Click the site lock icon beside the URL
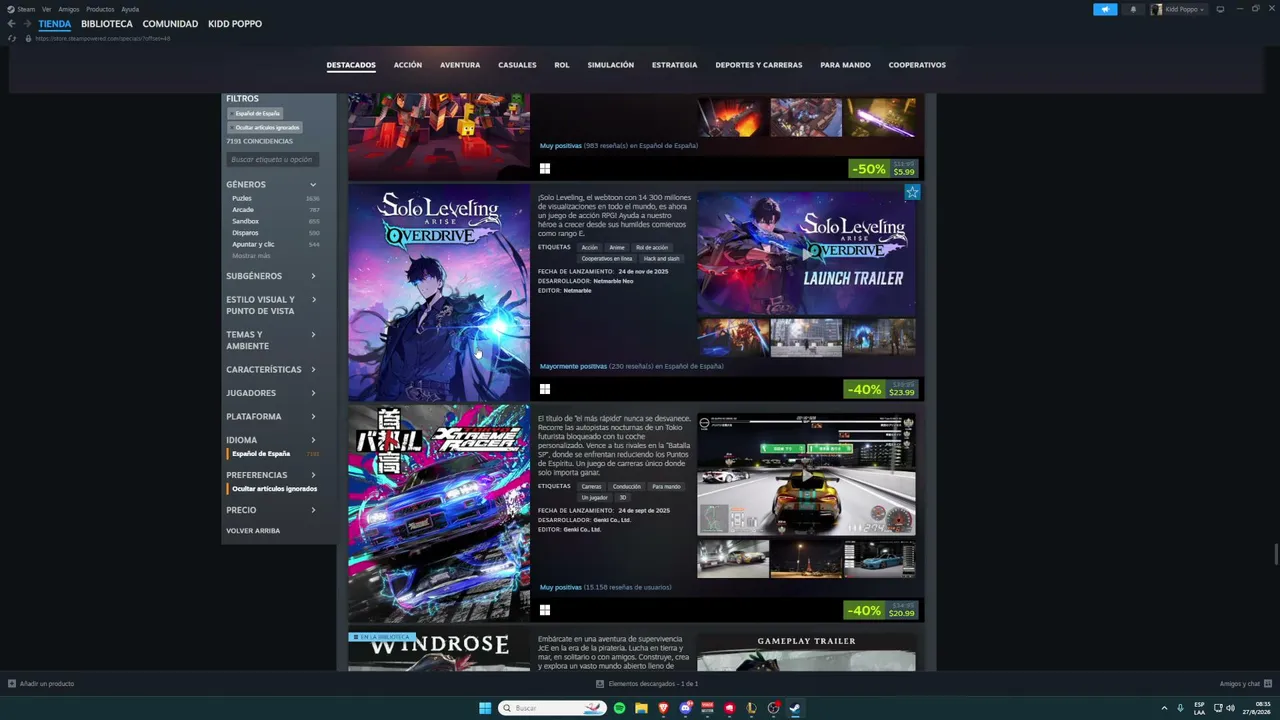 click(x=28, y=38)
